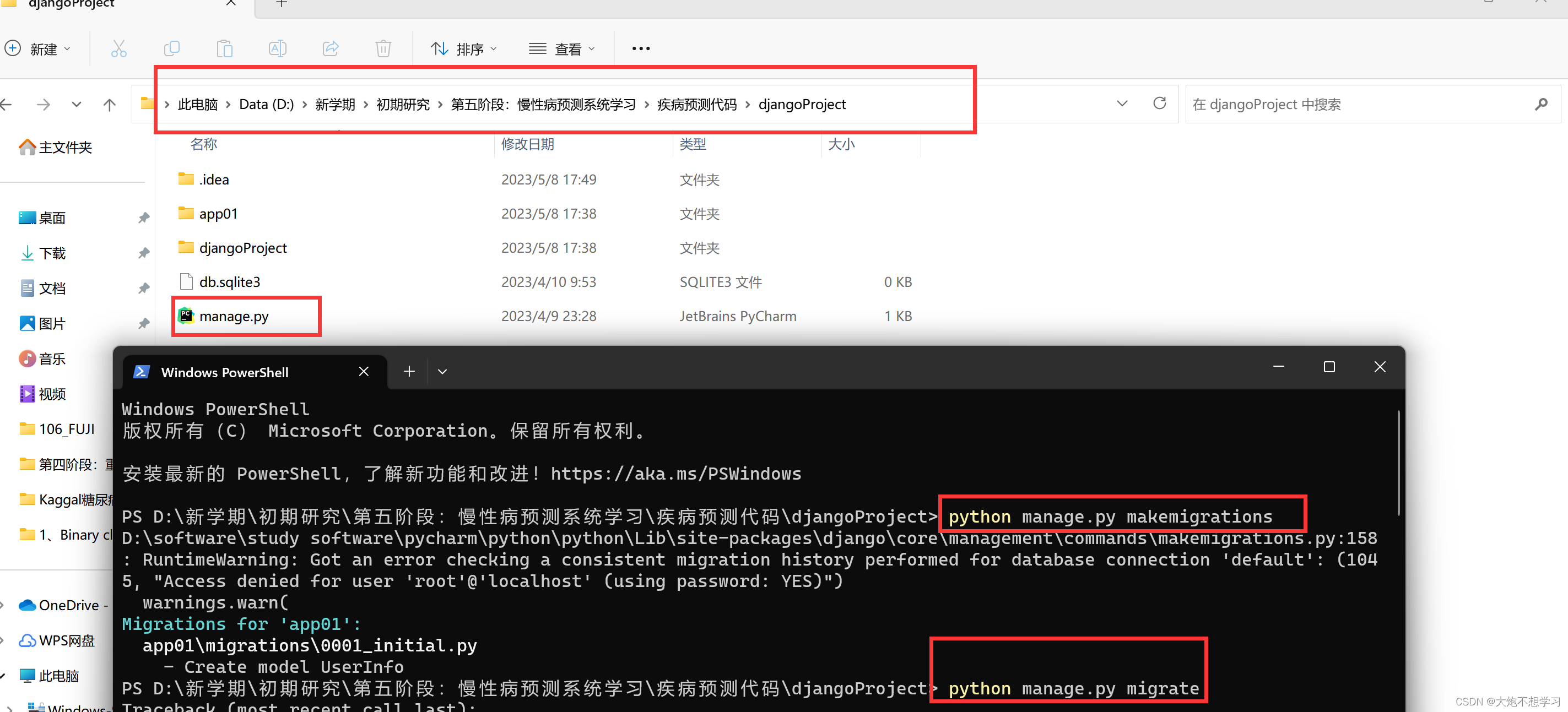
Task: Sort by the 大小 column header
Action: [x=841, y=144]
